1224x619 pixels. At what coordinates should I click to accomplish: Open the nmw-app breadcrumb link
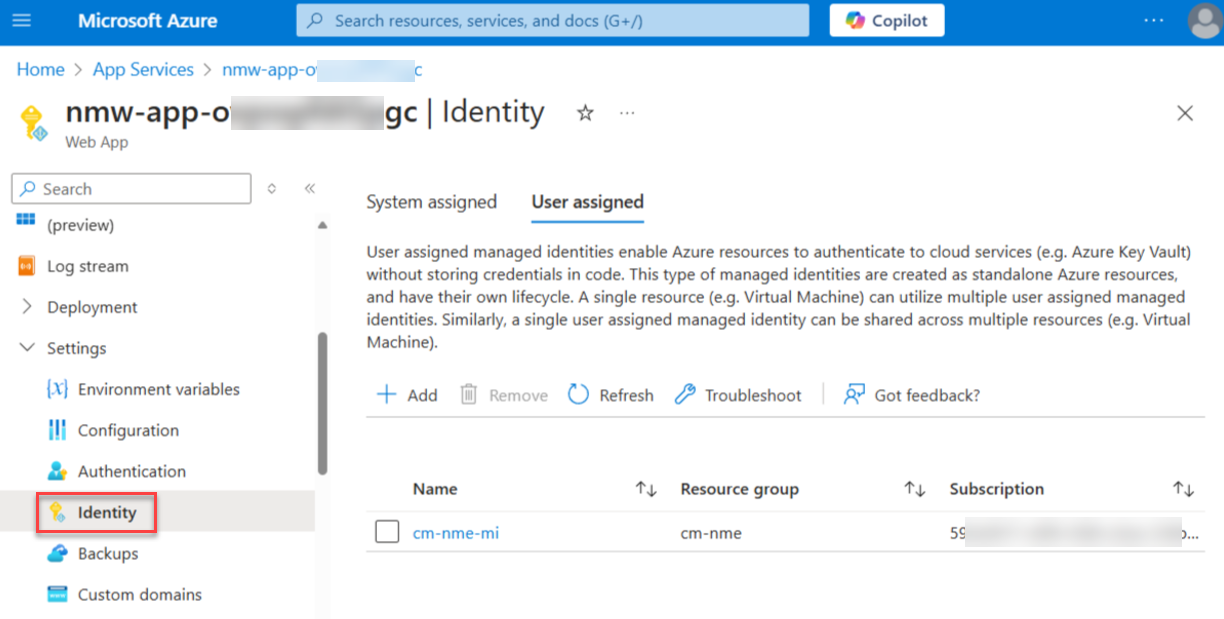(x=322, y=69)
